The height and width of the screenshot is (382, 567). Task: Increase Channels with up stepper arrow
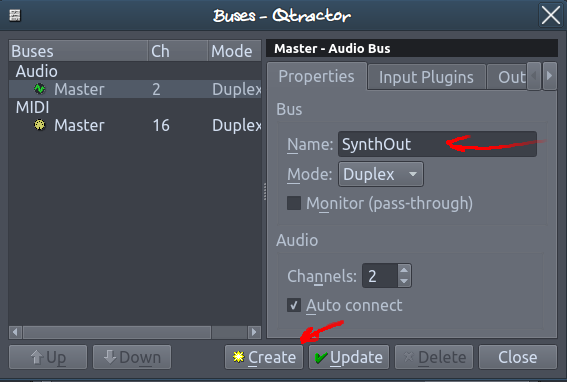404,270
